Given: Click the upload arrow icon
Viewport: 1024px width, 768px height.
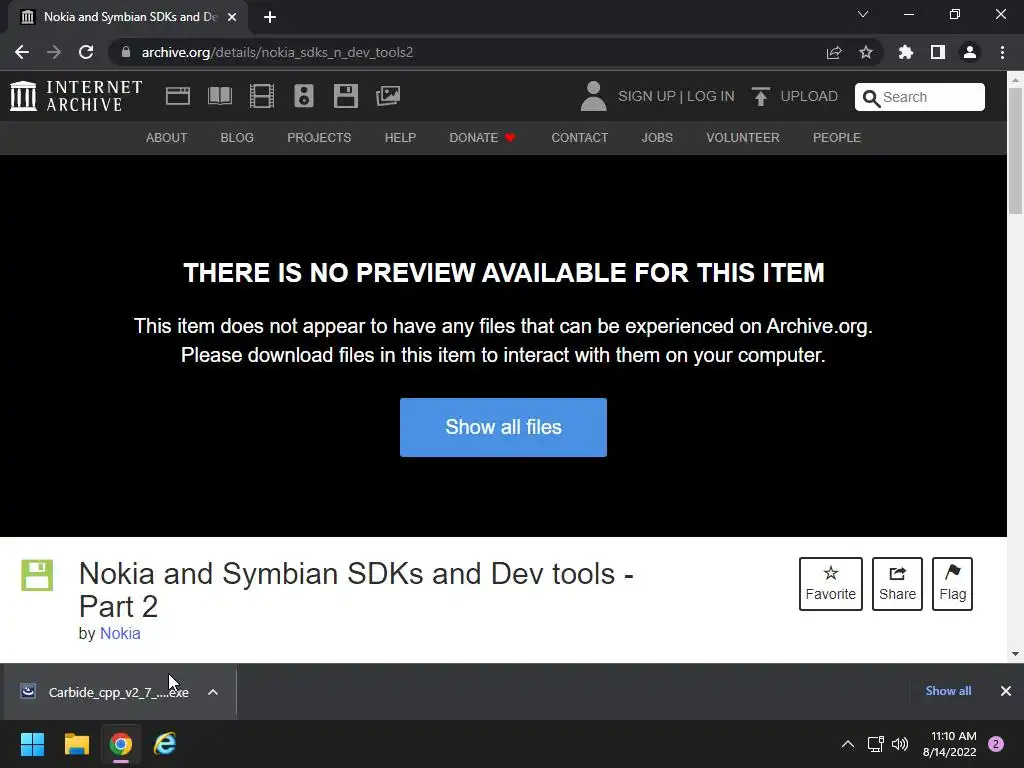Looking at the screenshot, I should [x=760, y=97].
